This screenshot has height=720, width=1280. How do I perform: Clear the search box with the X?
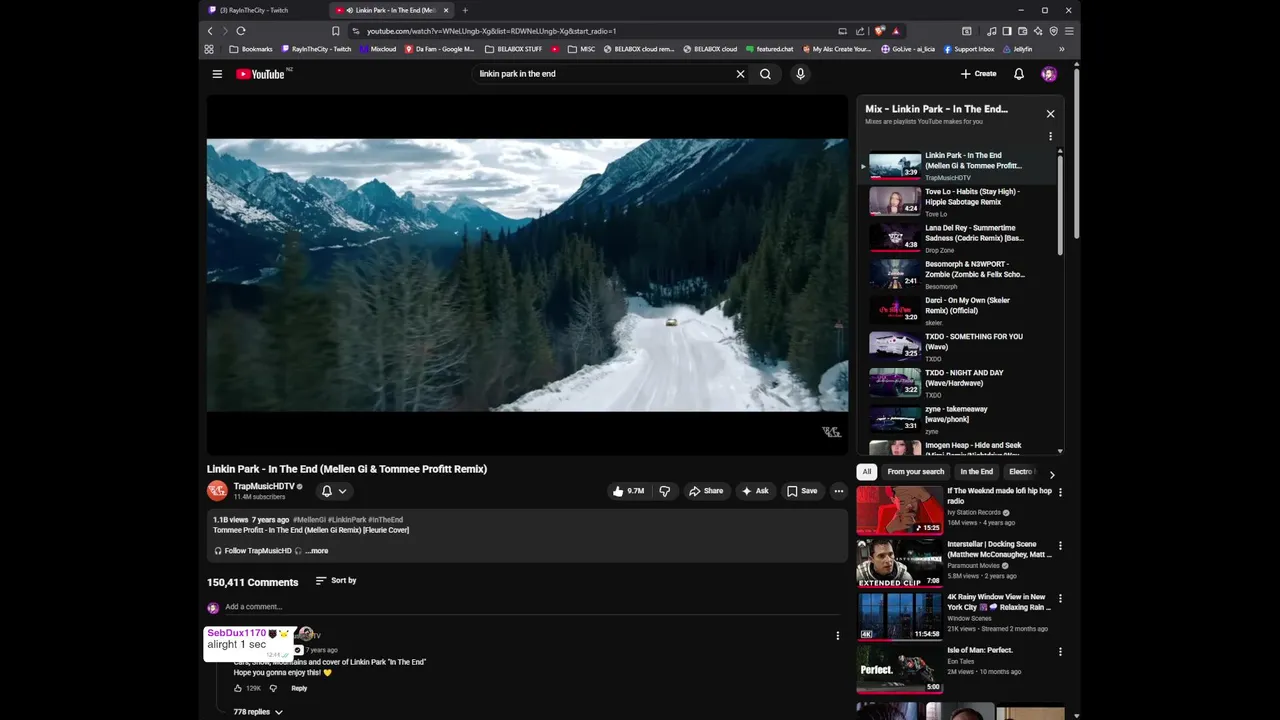pyautogui.click(x=740, y=74)
